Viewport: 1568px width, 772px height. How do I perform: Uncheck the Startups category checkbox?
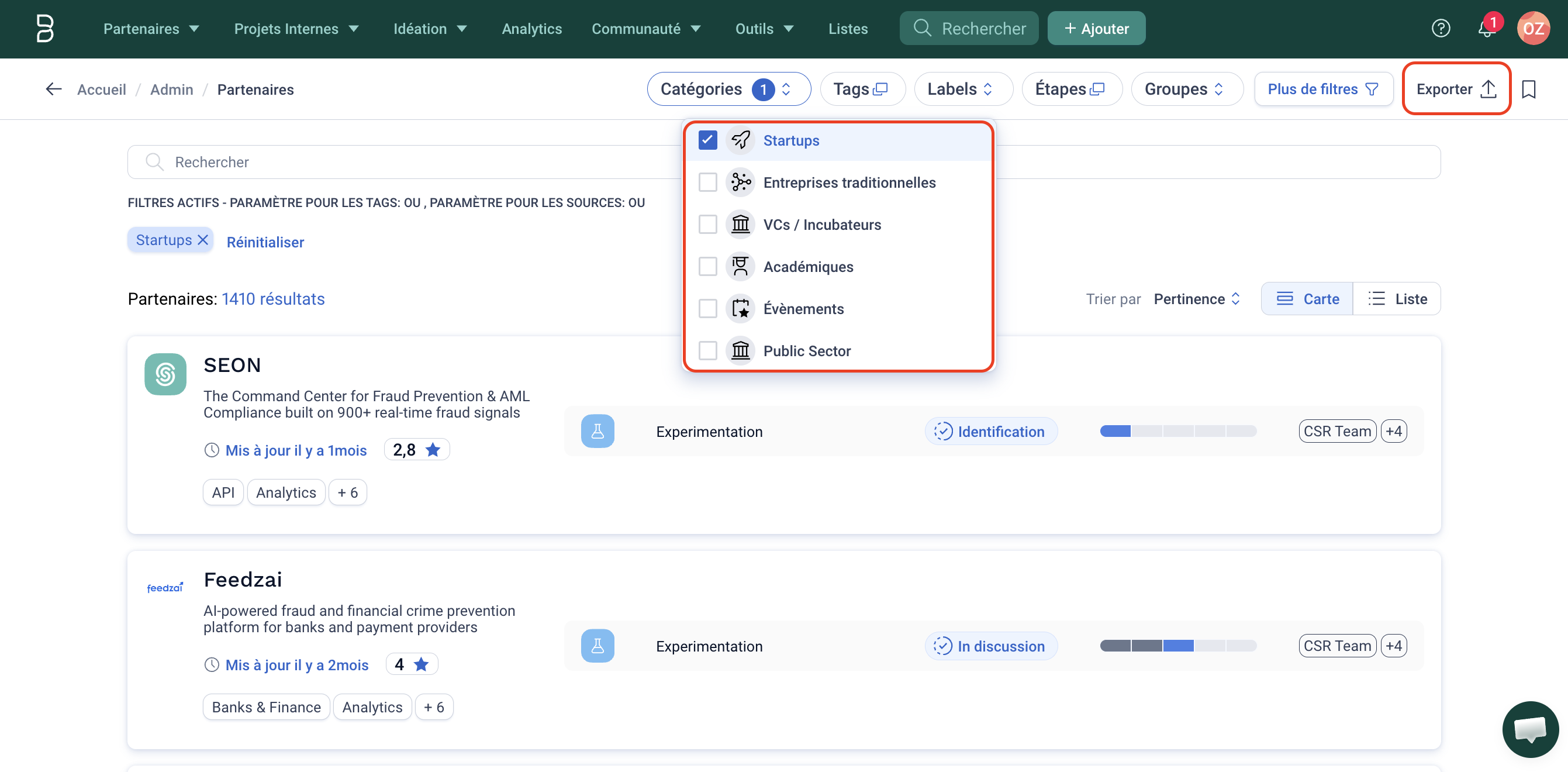coord(707,140)
